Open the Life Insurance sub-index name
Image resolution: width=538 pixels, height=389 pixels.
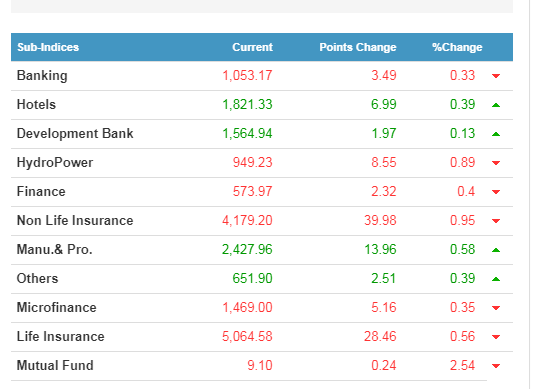tap(60, 337)
